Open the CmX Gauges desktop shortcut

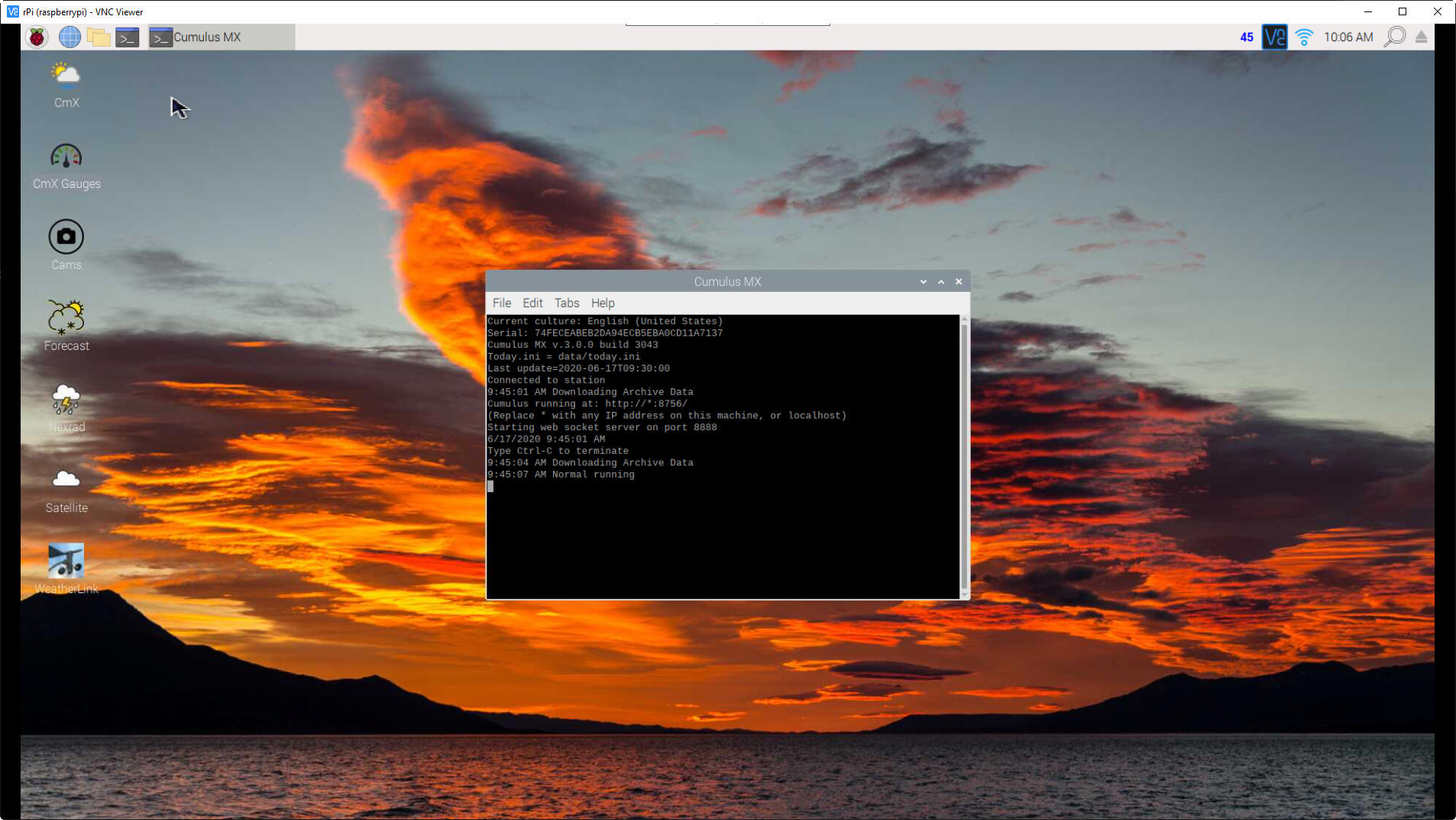[66, 167]
